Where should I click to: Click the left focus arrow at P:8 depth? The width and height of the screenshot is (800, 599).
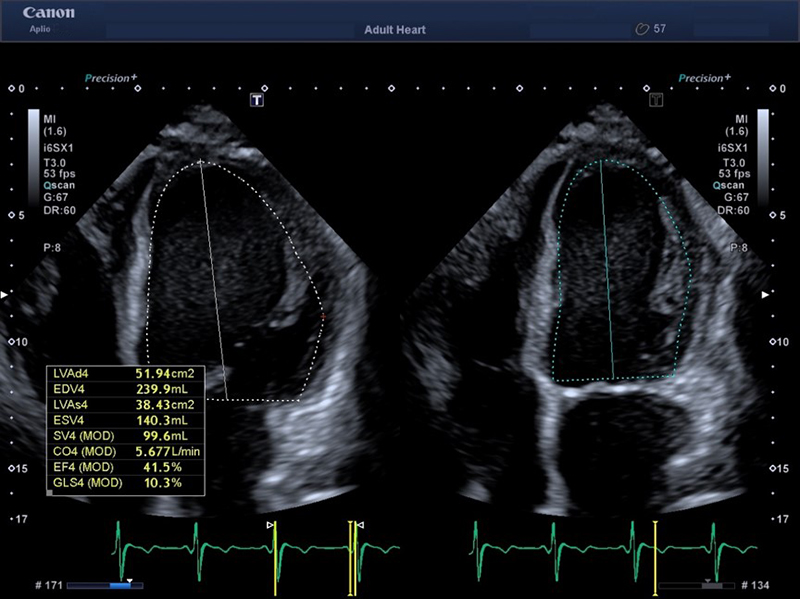click(4, 295)
